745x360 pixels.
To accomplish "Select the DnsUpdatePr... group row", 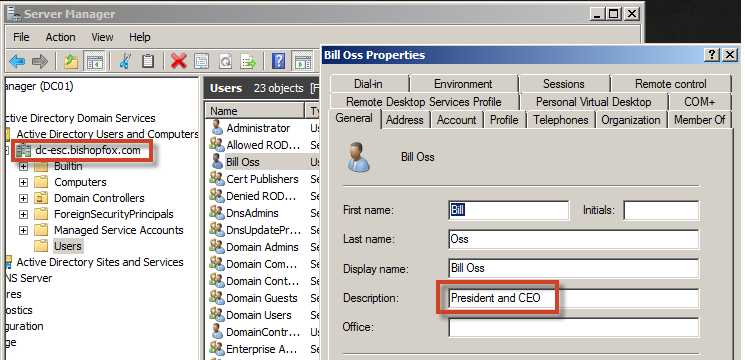I will tap(263, 230).
